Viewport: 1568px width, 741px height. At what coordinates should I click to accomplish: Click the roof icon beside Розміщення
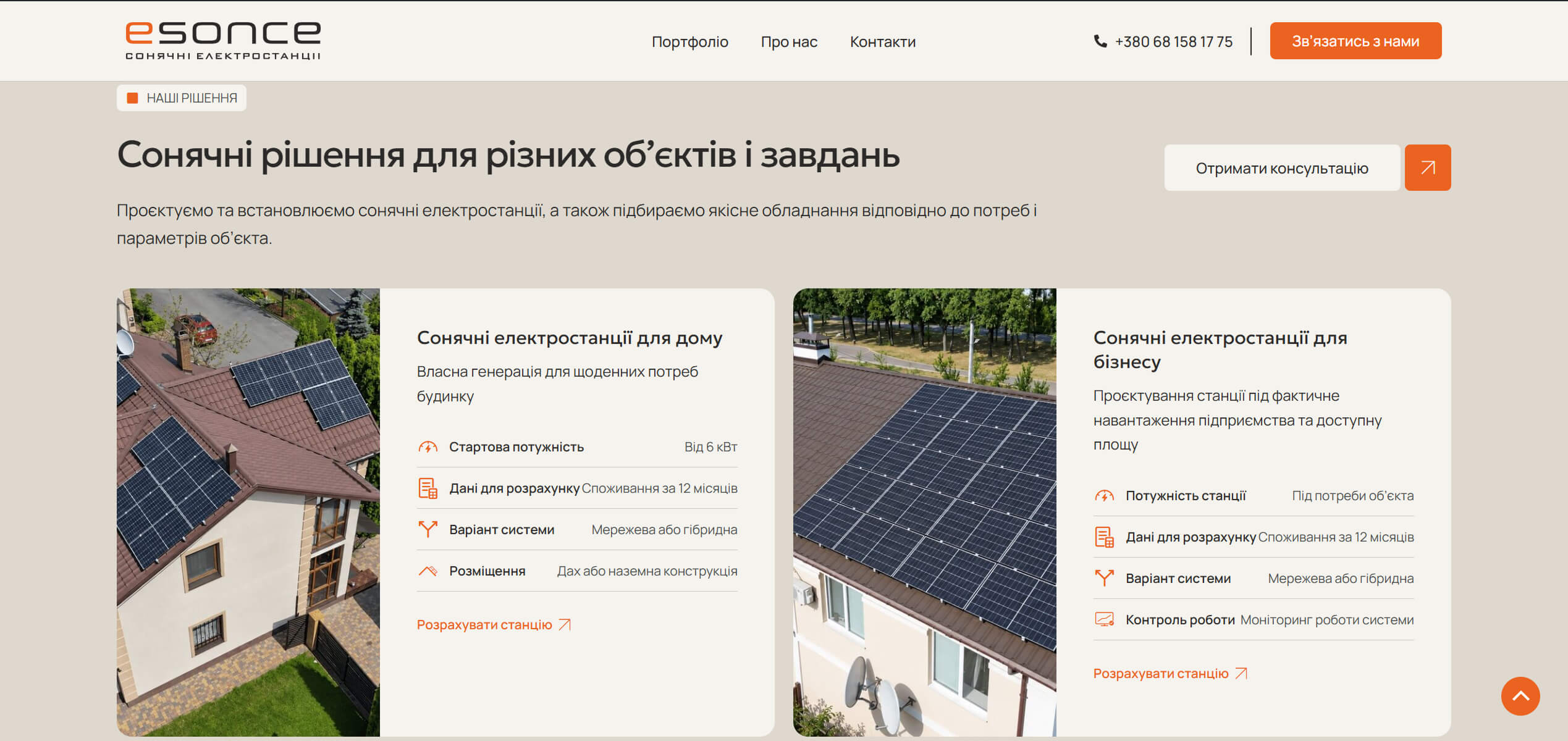click(x=428, y=571)
